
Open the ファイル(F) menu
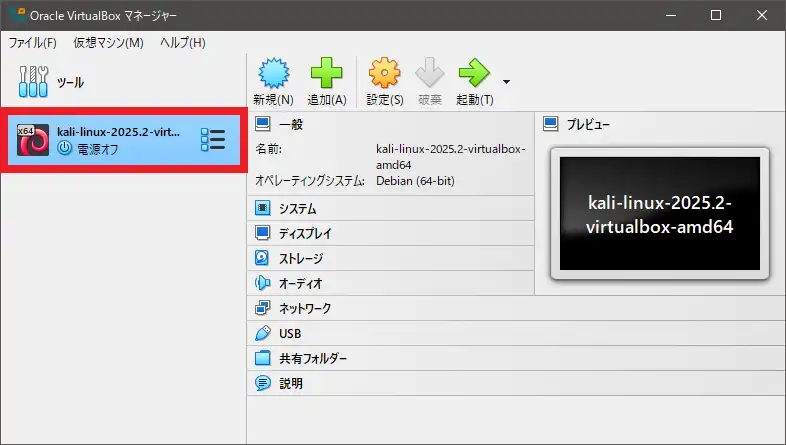click(33, 43)
